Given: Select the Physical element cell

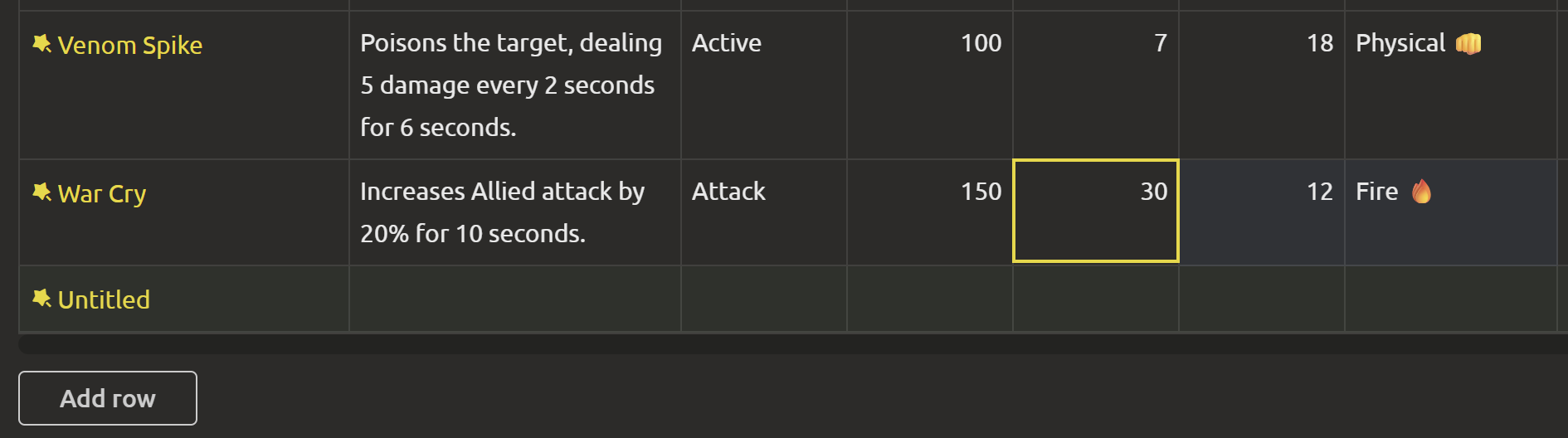Looking at the screenshot, I should click(x=1451, y=85).
